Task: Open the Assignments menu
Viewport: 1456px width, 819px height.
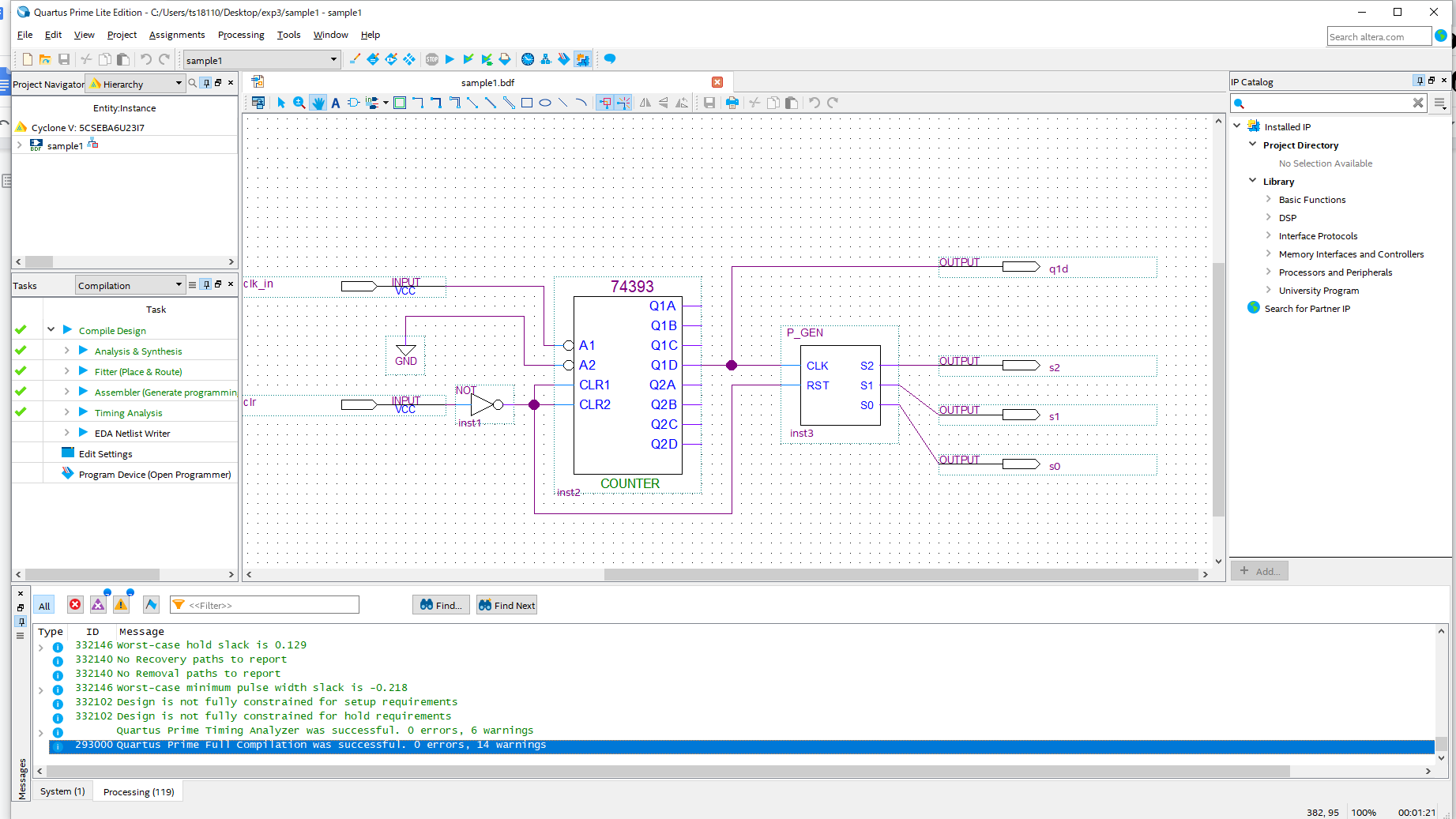Action: [177, 35]
